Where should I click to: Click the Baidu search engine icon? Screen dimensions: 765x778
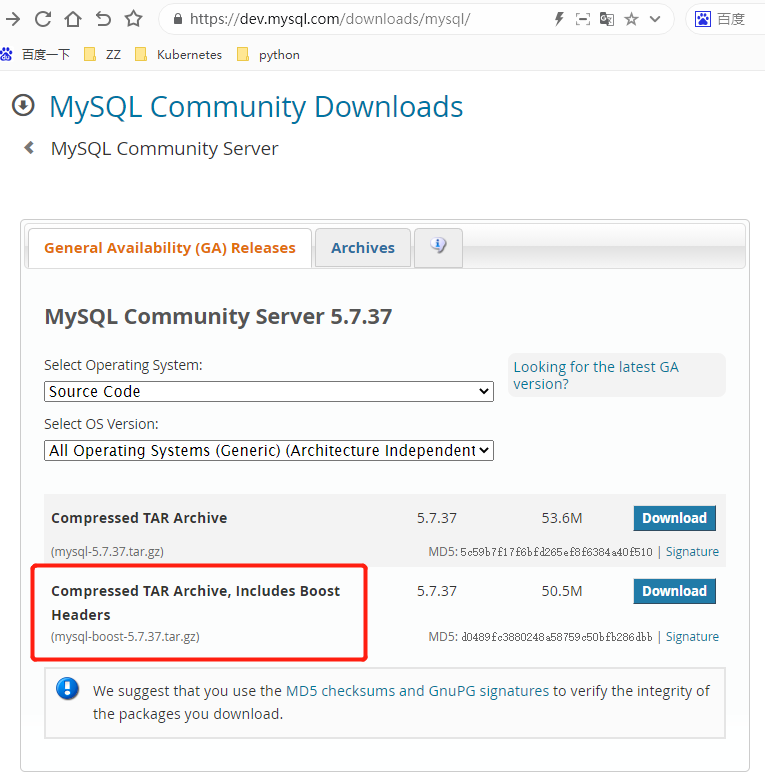point(703,19)
